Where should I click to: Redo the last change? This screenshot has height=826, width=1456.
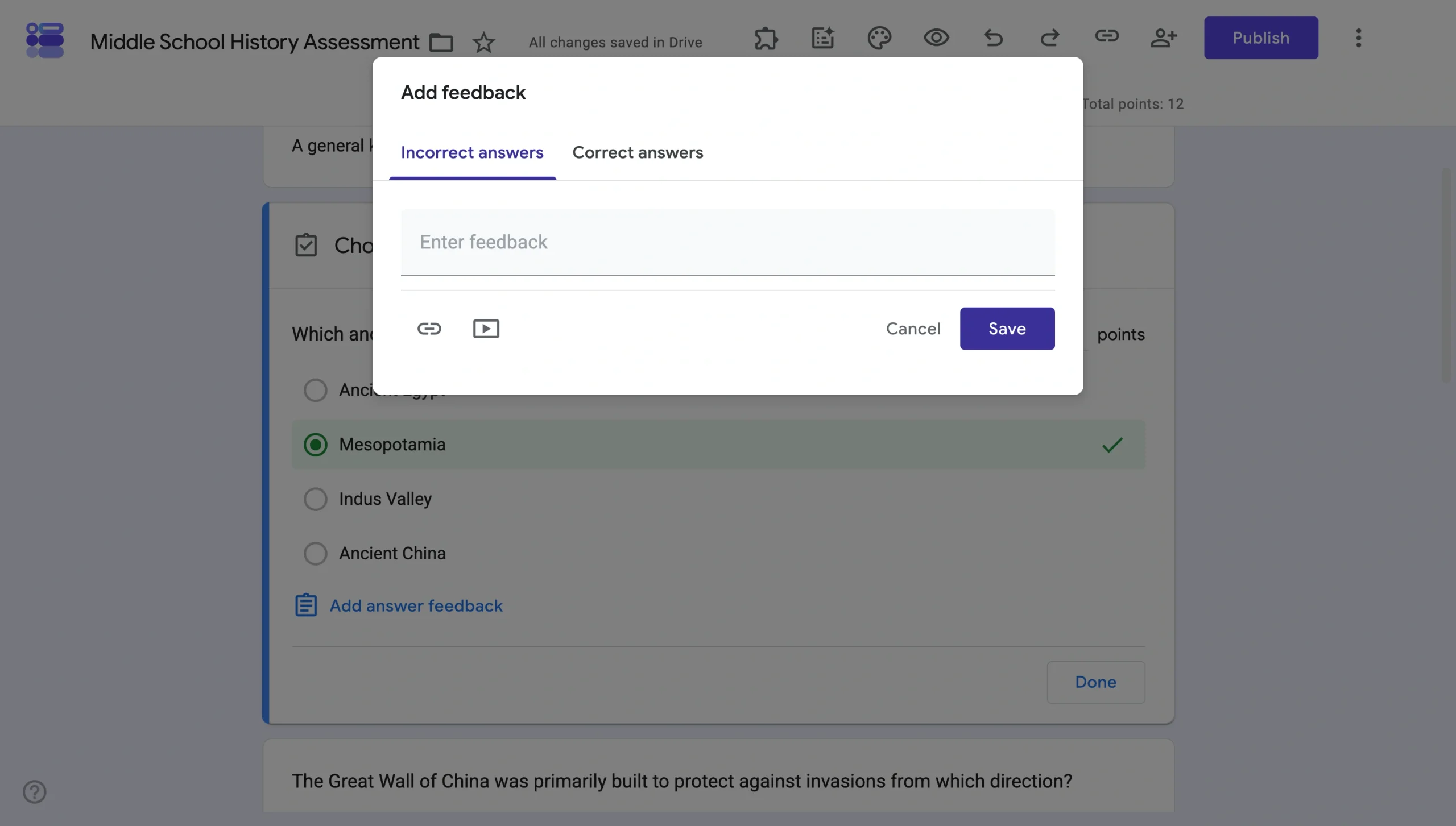1049,38
